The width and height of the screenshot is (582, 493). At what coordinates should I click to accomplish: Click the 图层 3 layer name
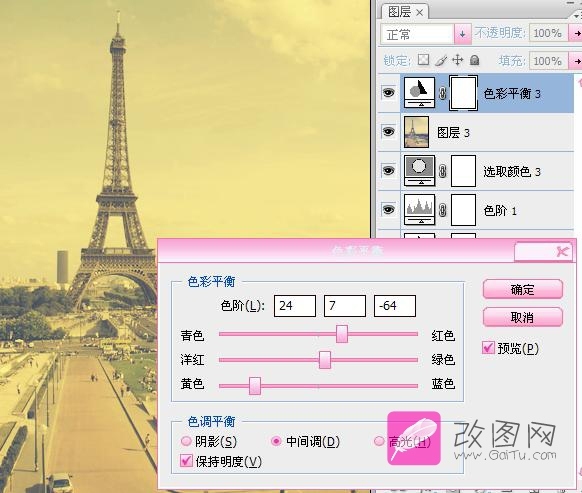coord(453,133)
